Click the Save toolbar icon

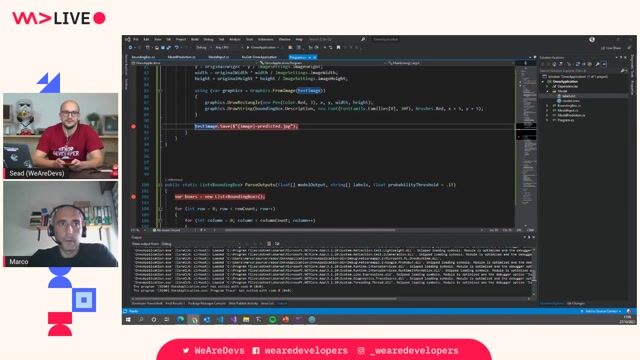(162, 48)
